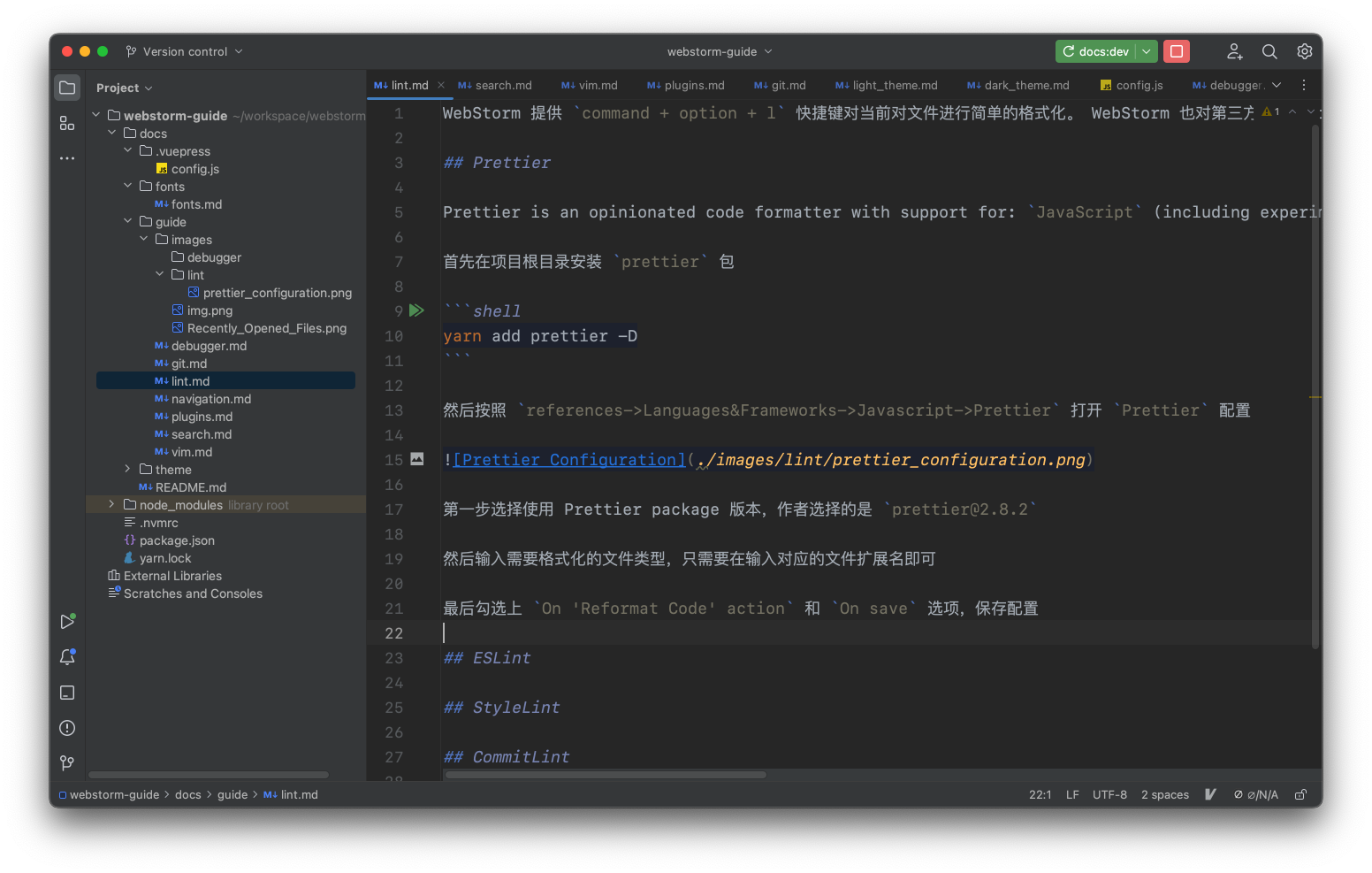Open the Project tool window icon
This screenshot has width=1372, height=873.
pos(67,88)
